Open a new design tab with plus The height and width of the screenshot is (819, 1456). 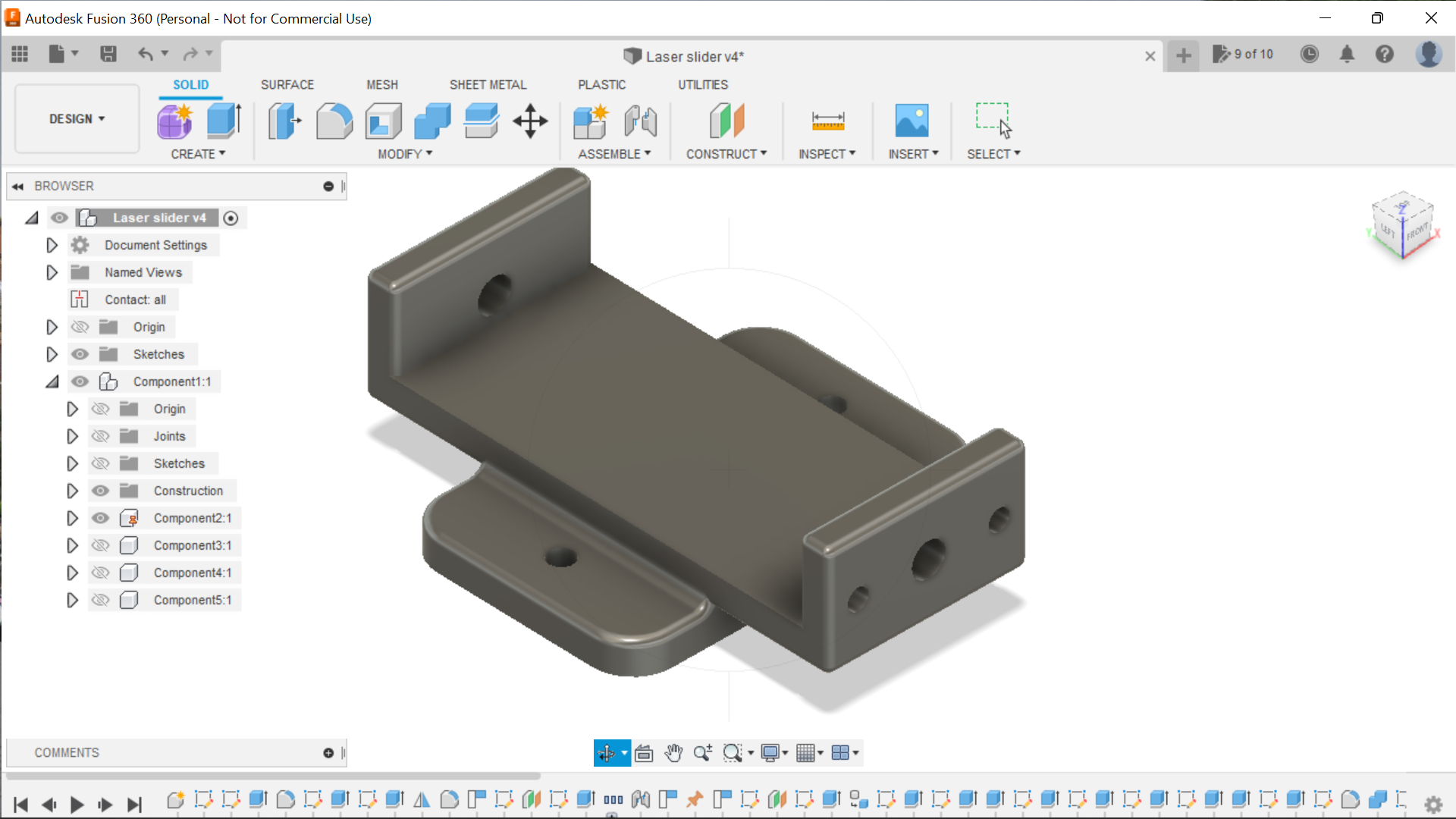(x=1184, y=55)
